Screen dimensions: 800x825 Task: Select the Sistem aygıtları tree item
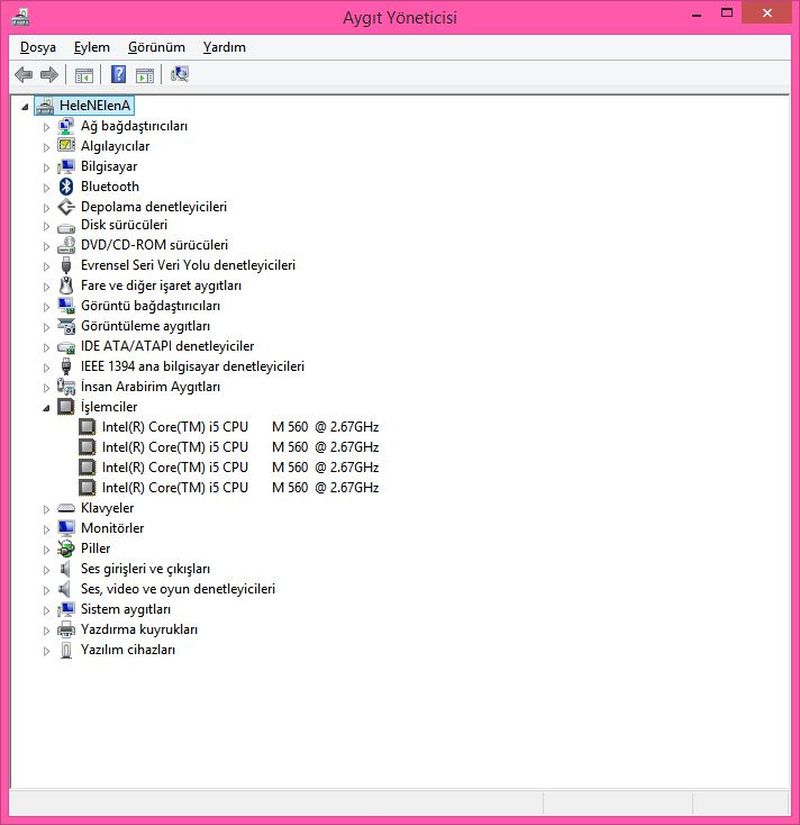coord(125,610)
